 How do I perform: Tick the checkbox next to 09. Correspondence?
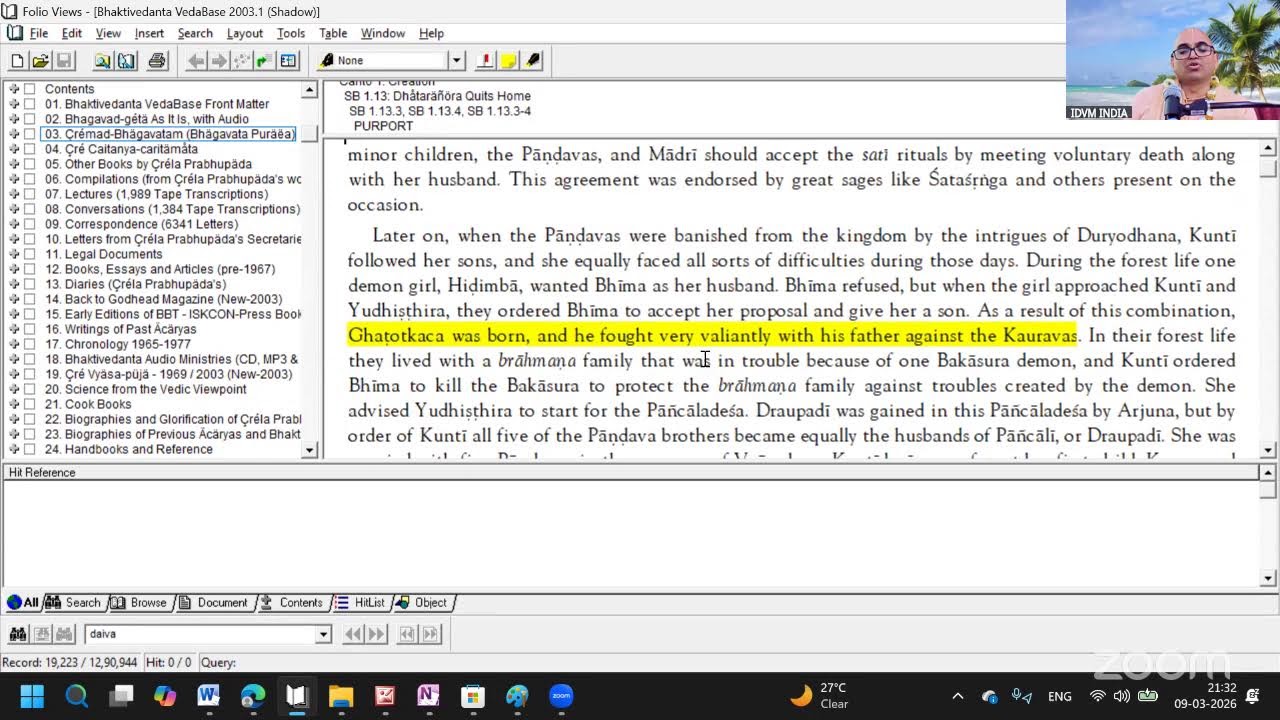click(x=29, y=224)
